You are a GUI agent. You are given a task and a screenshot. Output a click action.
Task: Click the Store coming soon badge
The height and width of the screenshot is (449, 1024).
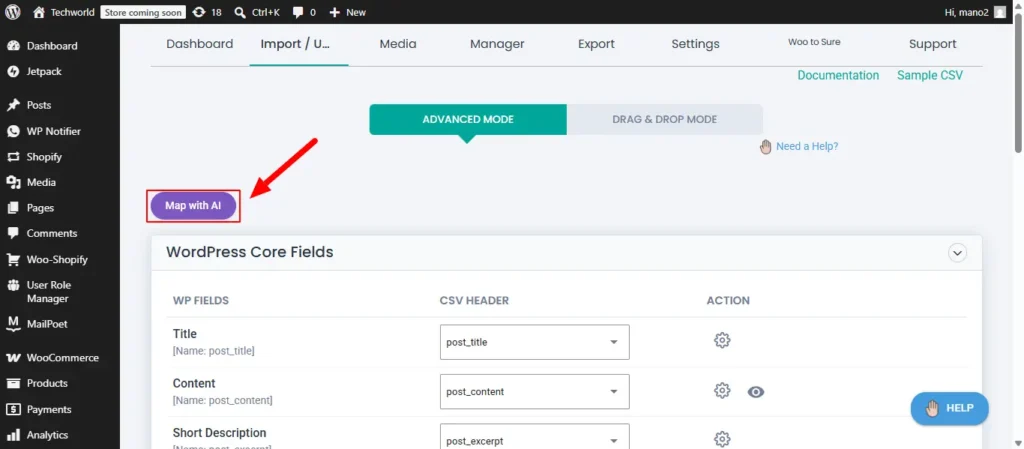pos(142,12)
